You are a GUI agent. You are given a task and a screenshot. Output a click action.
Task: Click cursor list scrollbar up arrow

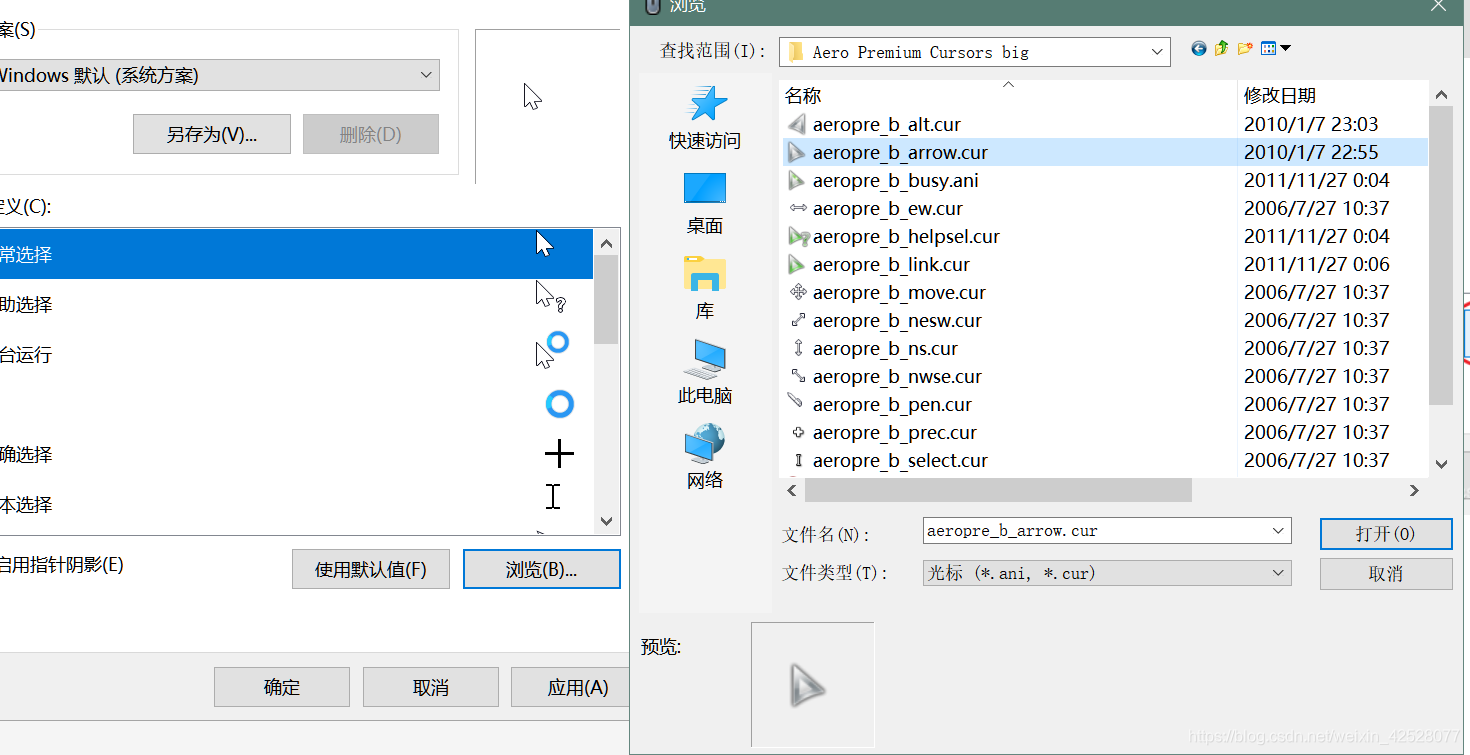tap(606, 242)
